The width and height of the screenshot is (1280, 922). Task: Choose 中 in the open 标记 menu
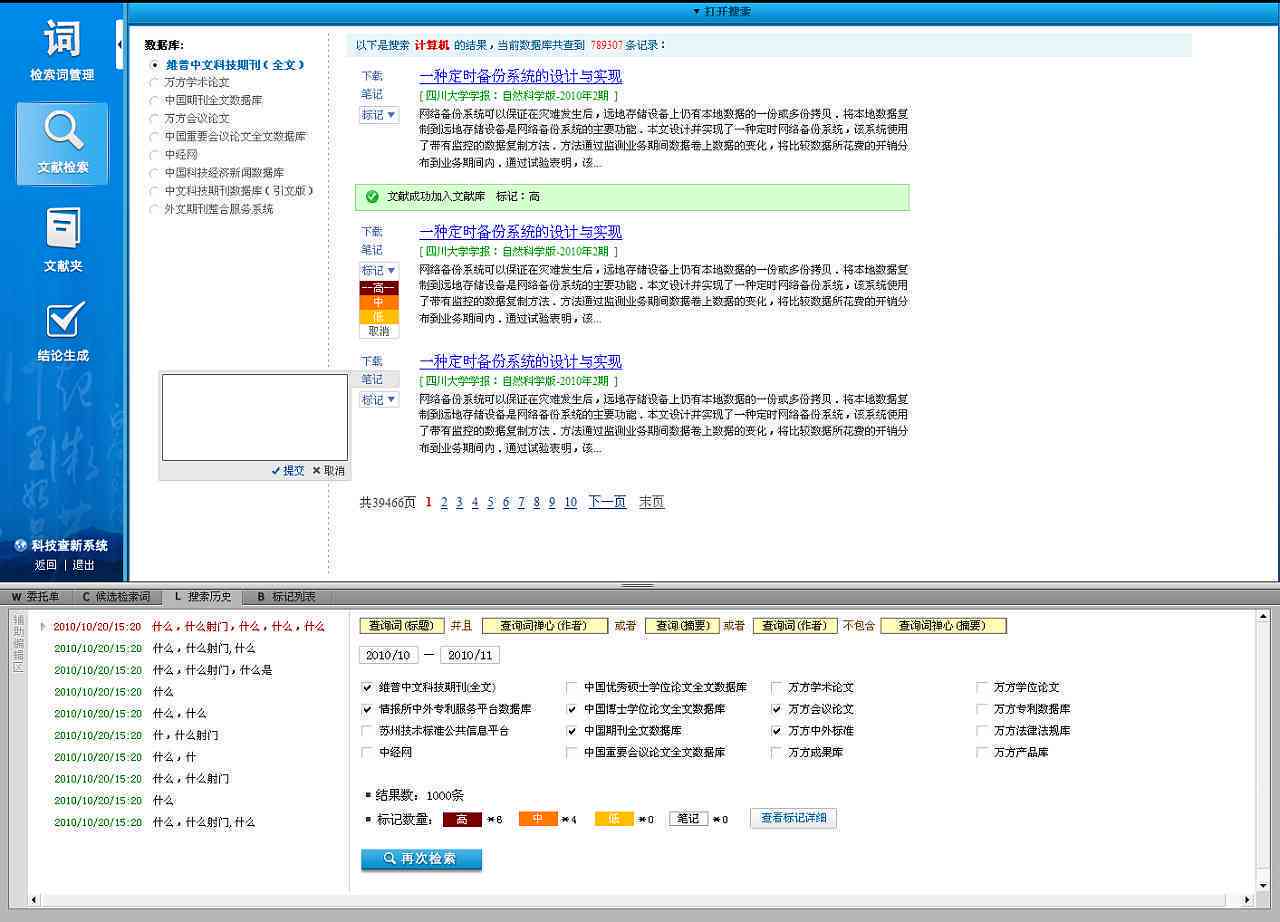click(x=379, y=302)
